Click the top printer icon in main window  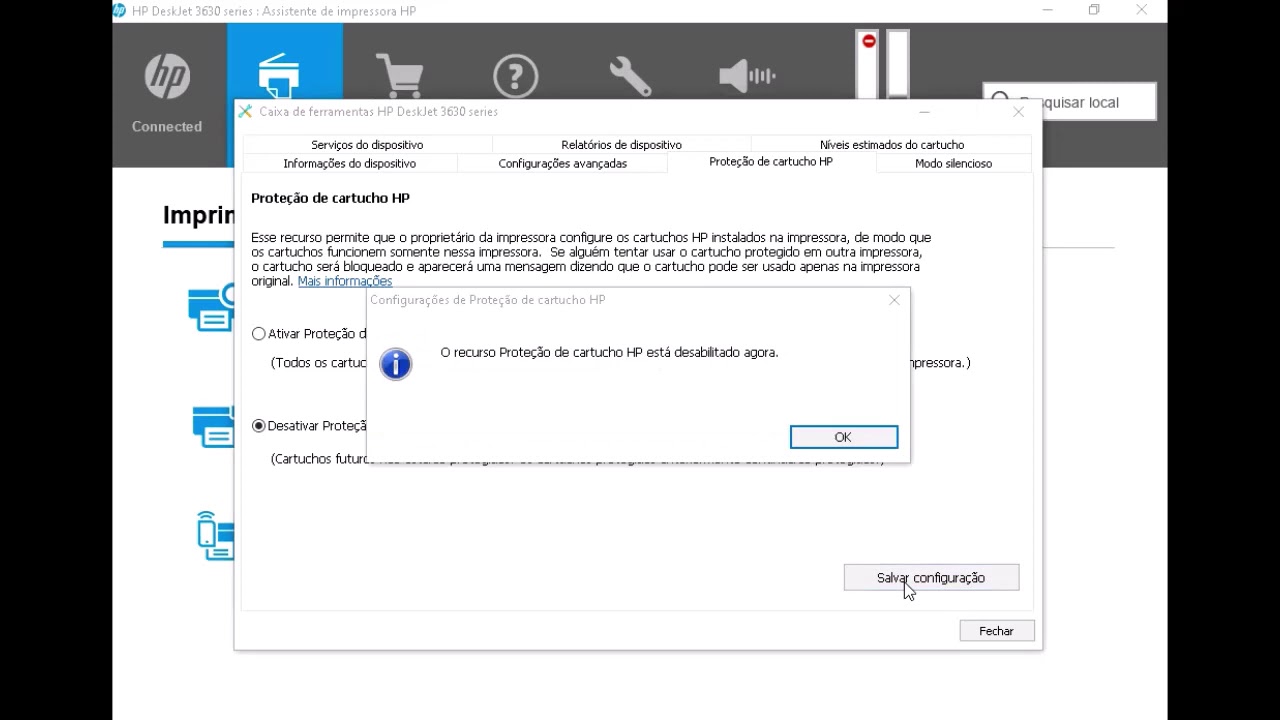(211, 308)
